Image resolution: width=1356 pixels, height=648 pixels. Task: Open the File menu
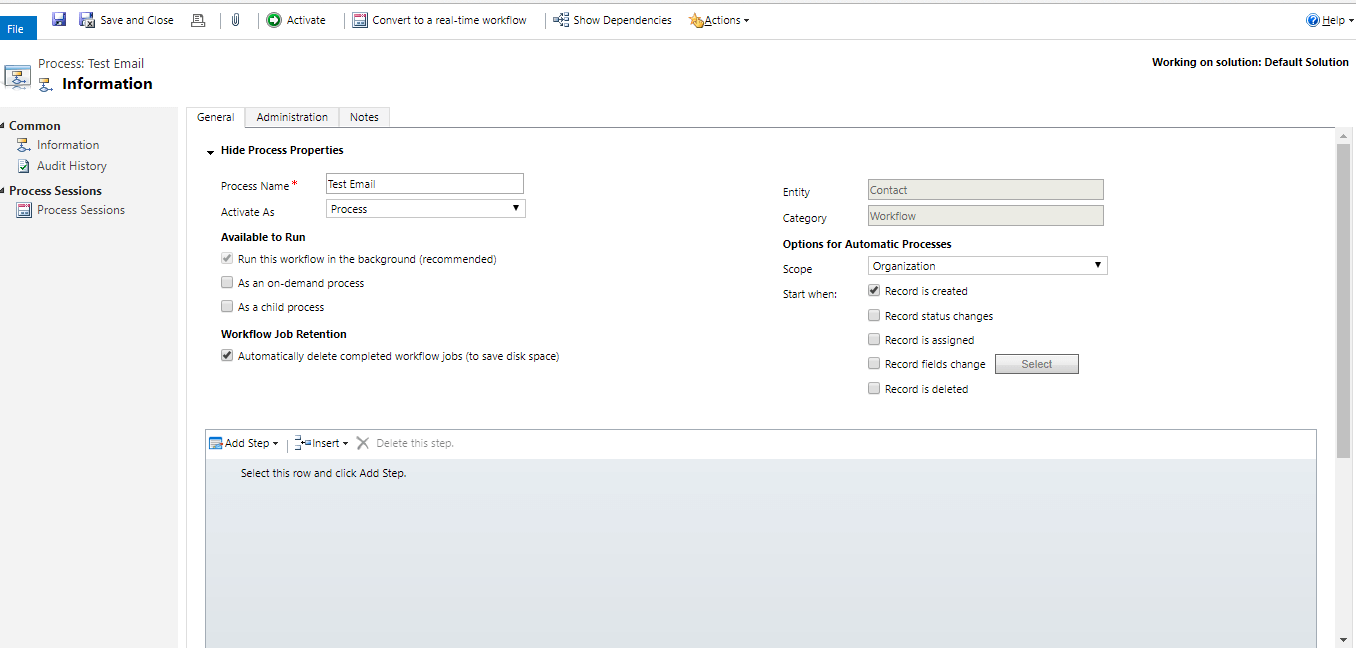click(17, 29)
